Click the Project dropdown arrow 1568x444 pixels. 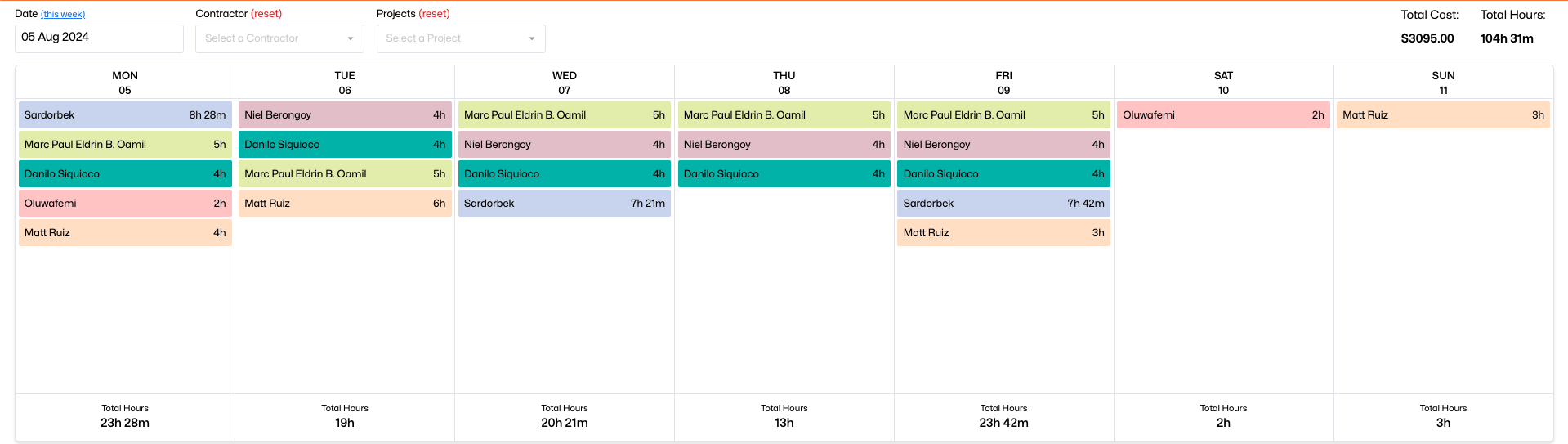pos(532,38)
